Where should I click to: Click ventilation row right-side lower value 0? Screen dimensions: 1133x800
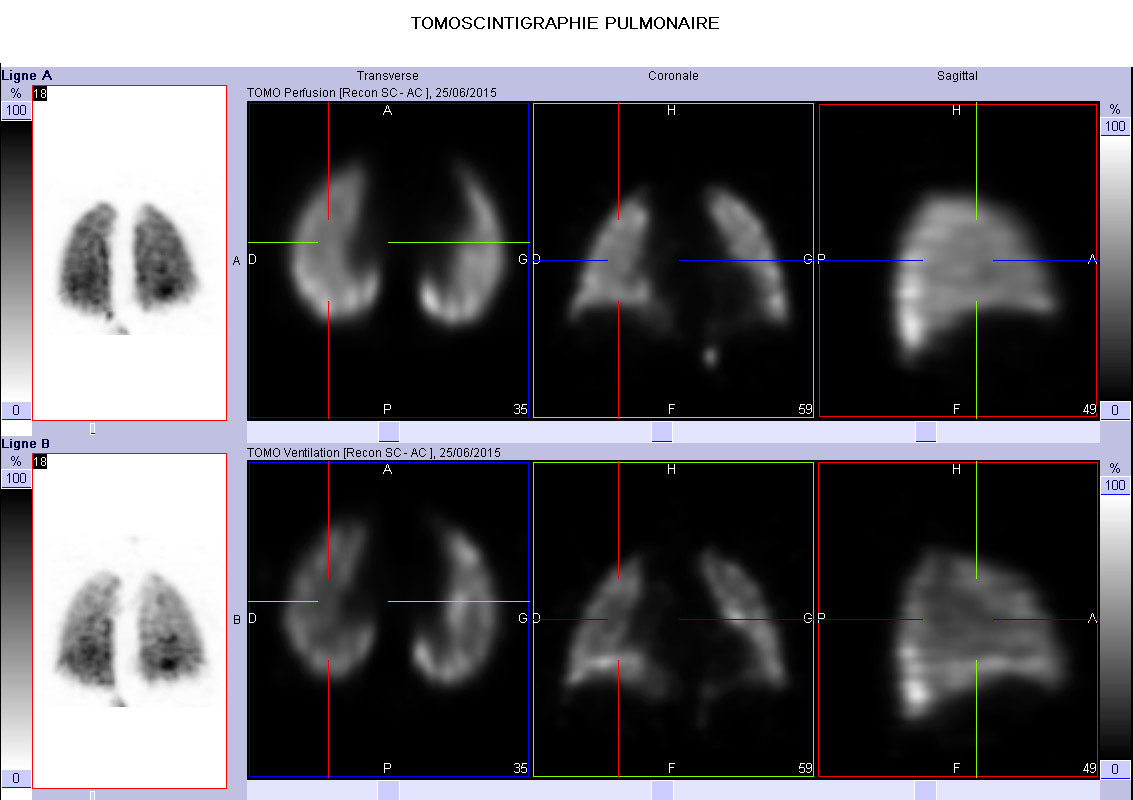(1115, 770)
